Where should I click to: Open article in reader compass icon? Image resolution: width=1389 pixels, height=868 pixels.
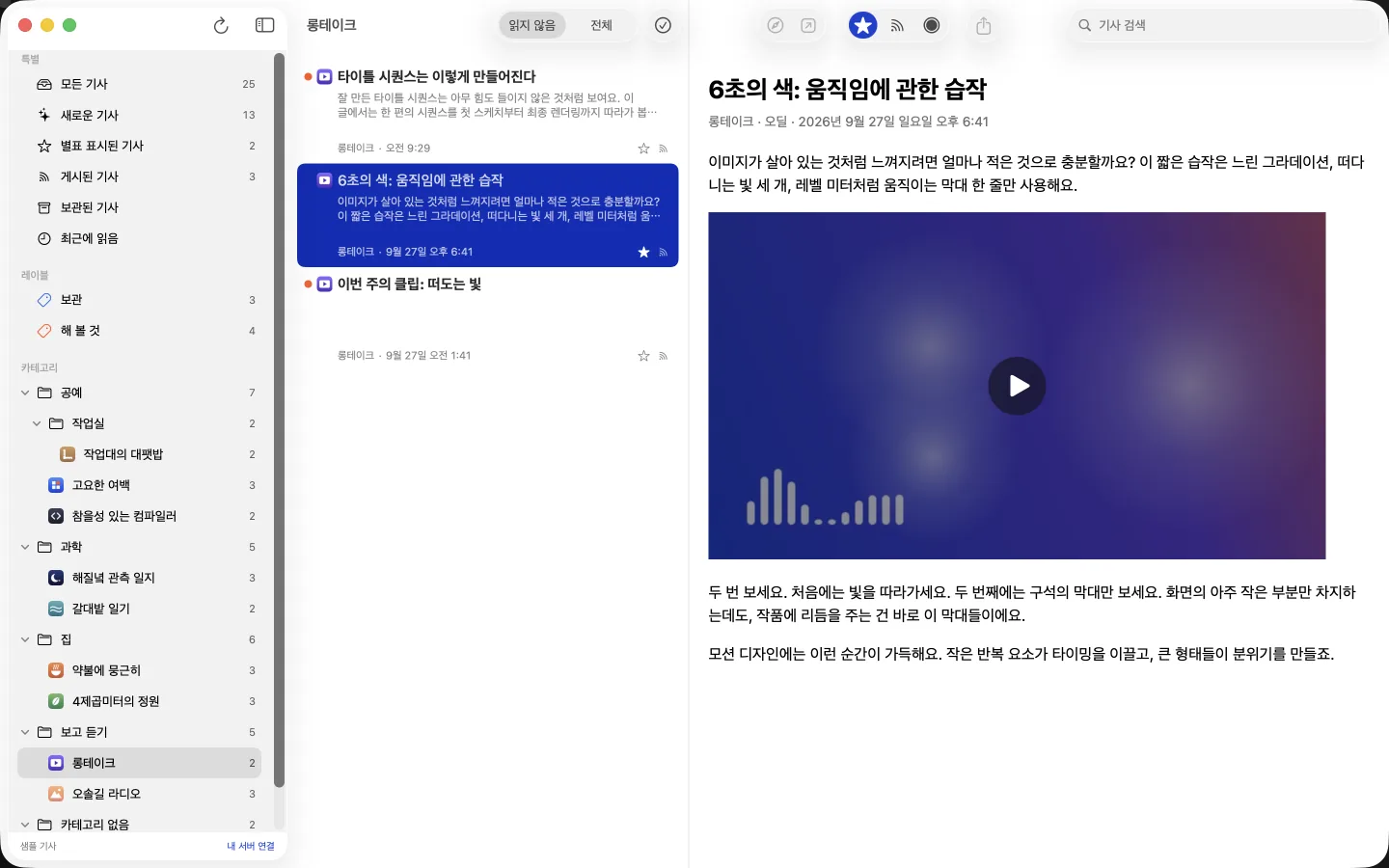pyautogui.click(x=776, y=26)
